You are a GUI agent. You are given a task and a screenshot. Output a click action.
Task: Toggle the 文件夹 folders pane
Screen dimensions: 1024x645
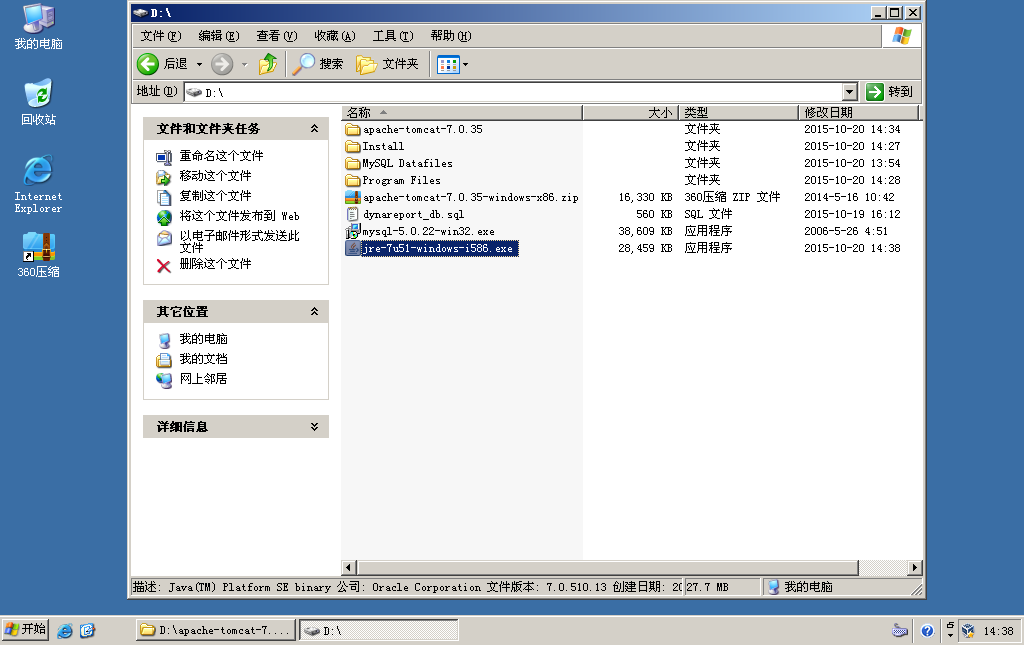(387, 64)
